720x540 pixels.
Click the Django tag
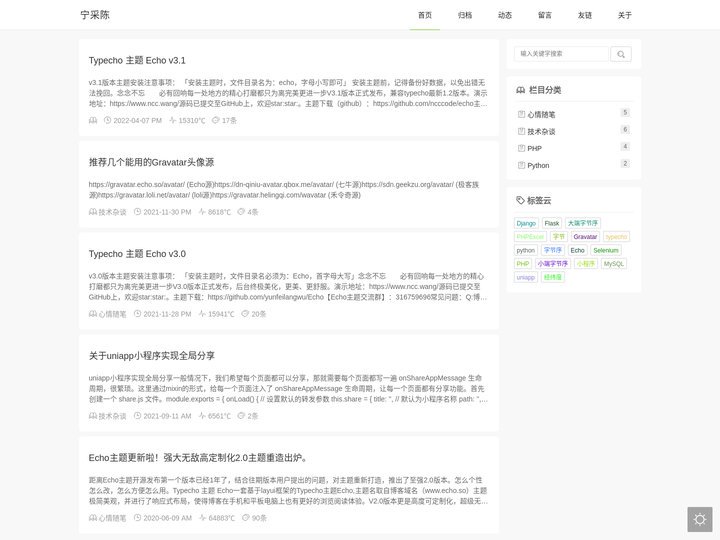point(526,223)
